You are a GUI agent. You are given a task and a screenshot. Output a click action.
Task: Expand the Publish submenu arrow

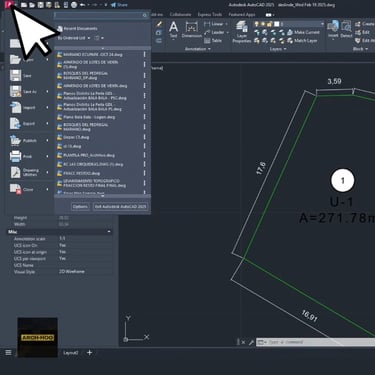[47, 141]
